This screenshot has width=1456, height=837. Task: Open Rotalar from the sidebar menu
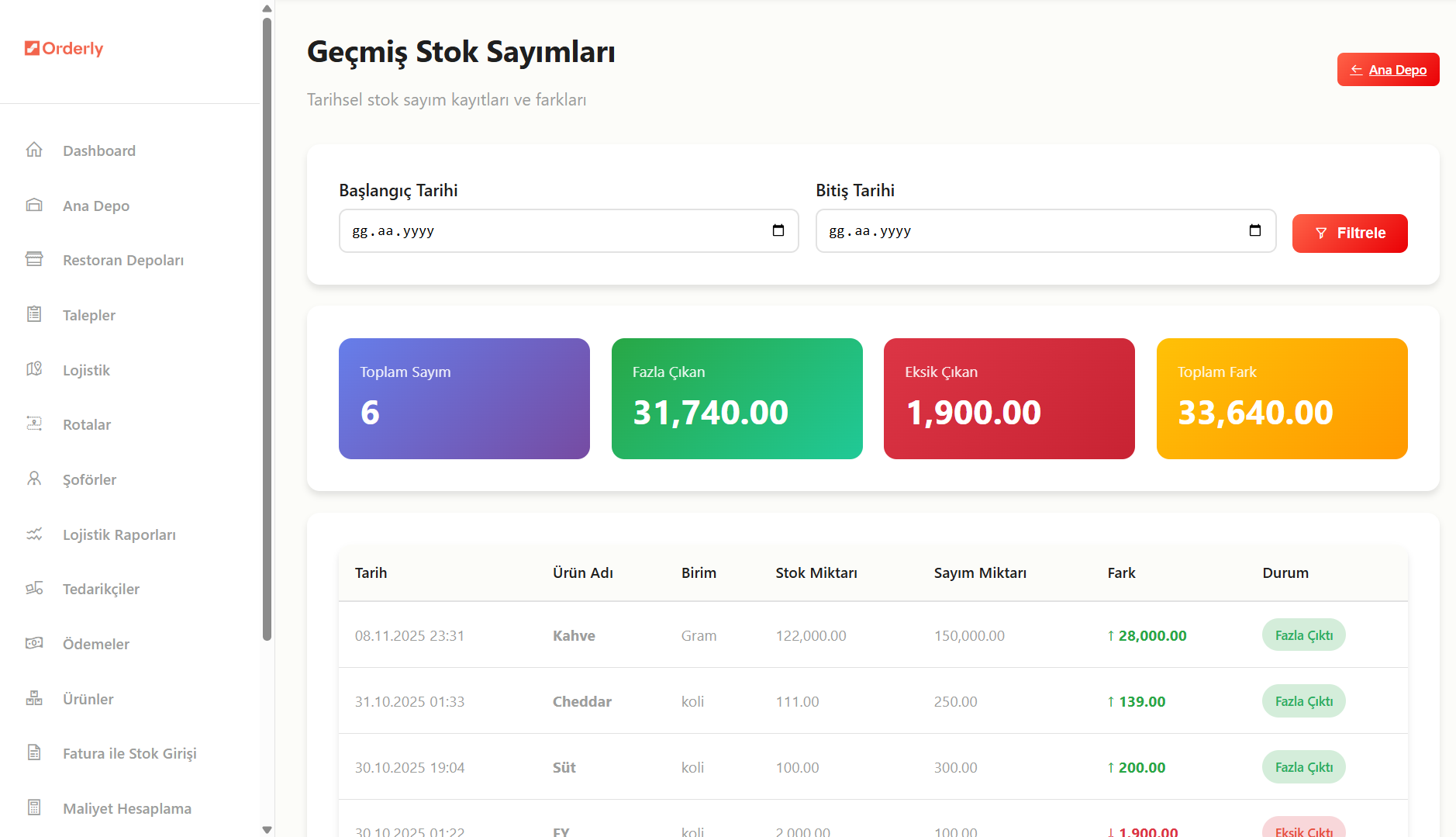point(87,424)
